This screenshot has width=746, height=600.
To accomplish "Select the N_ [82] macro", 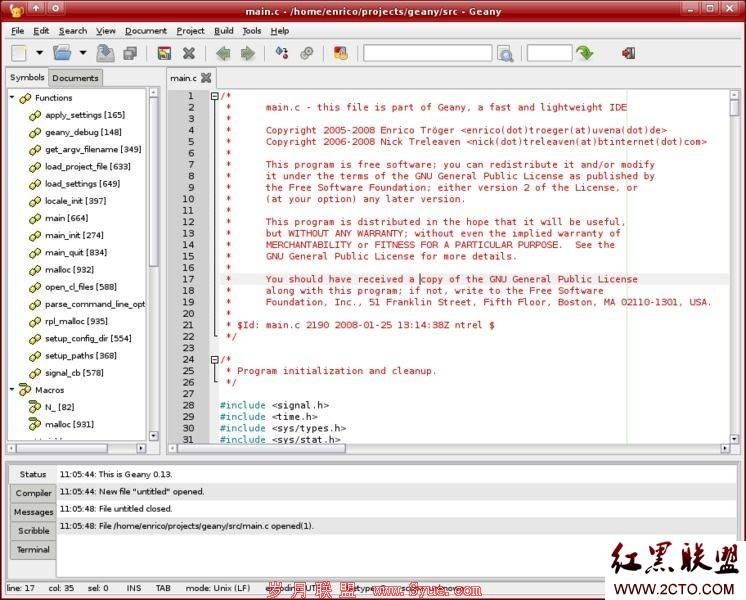I will pos(59,407).
